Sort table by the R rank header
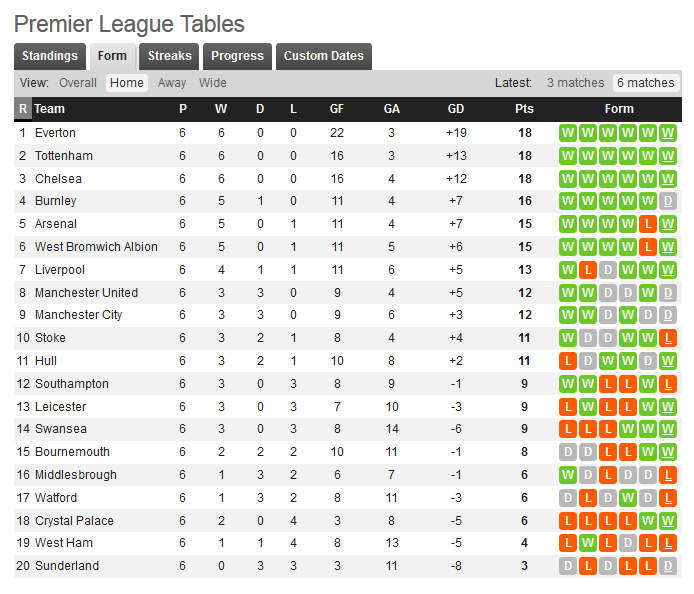The width and height of the screenshot is (694, 594). pos(23,109)
